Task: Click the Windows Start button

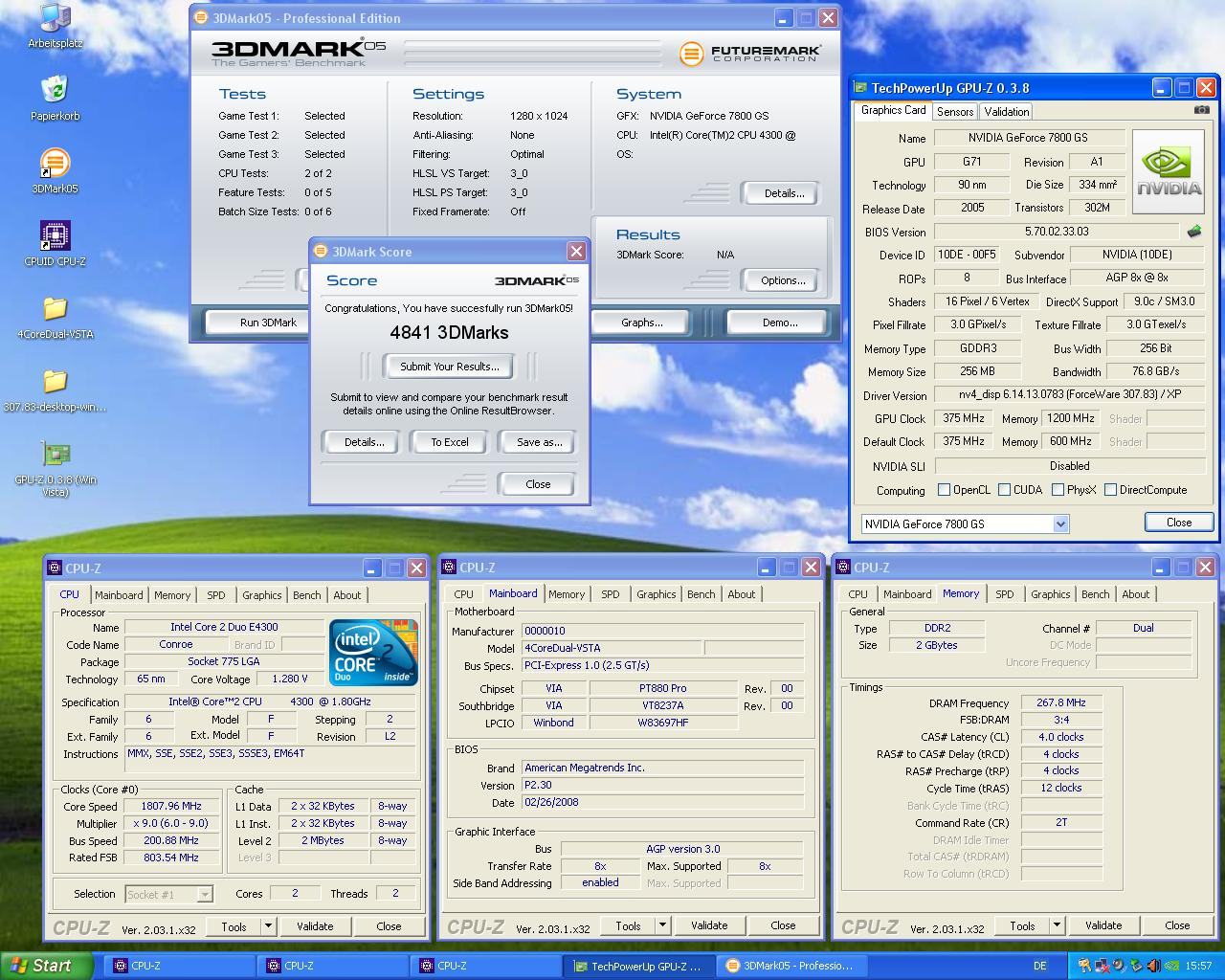Action: pos(46,966)
